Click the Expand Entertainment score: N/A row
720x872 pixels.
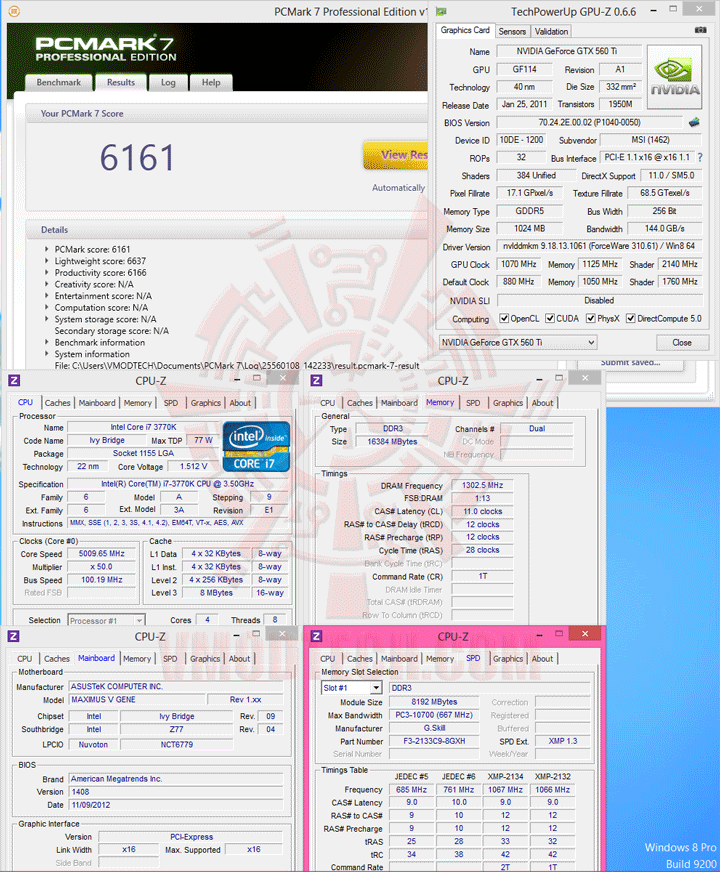(47, 296)
